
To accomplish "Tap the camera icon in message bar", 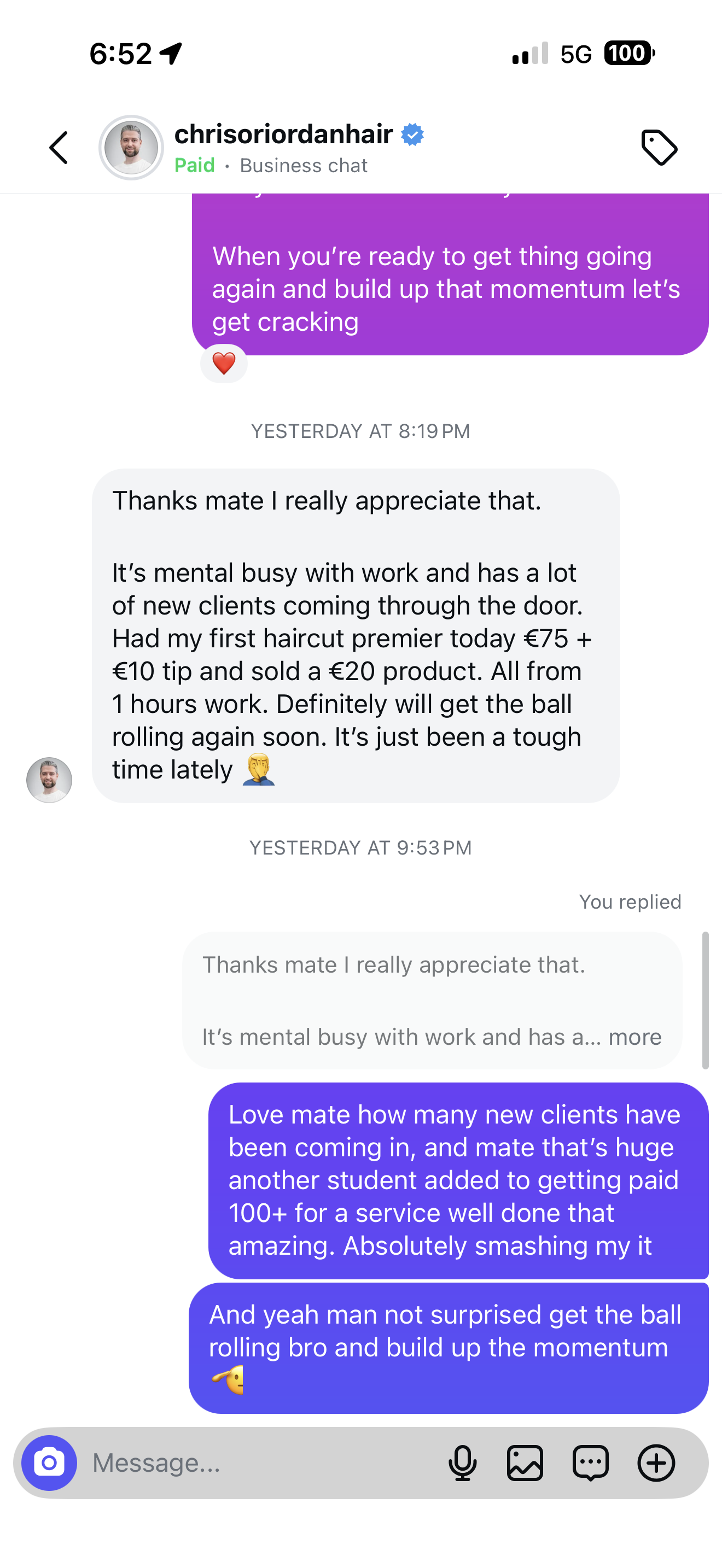I will tap(49, 1464).
